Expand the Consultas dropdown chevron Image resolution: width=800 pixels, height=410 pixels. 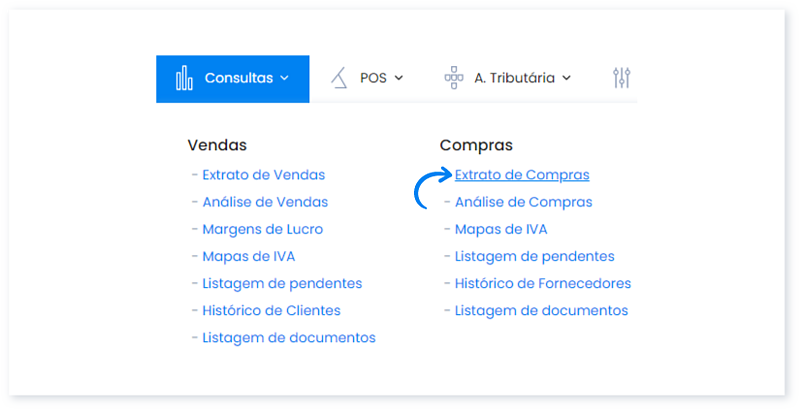pyautogui.click(x=285, y=78)
